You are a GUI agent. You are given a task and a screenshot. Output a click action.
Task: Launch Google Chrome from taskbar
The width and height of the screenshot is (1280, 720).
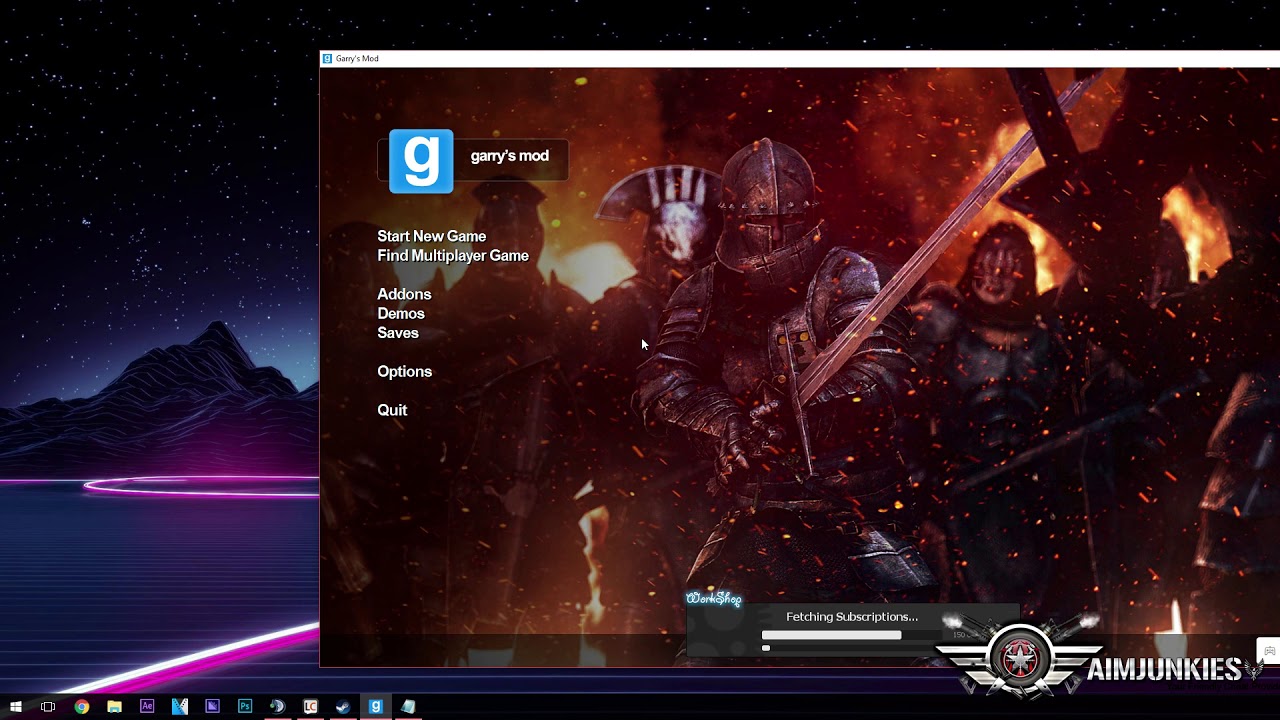tap(81, 707)
